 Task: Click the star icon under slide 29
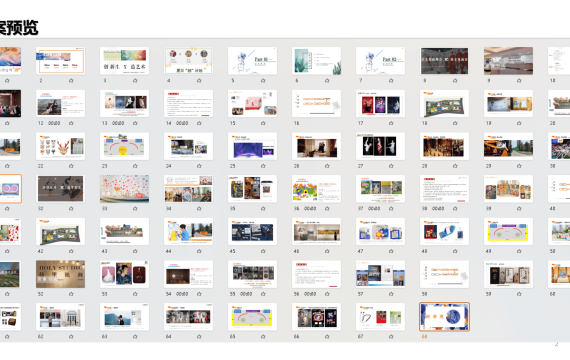(x=519, y=166)
